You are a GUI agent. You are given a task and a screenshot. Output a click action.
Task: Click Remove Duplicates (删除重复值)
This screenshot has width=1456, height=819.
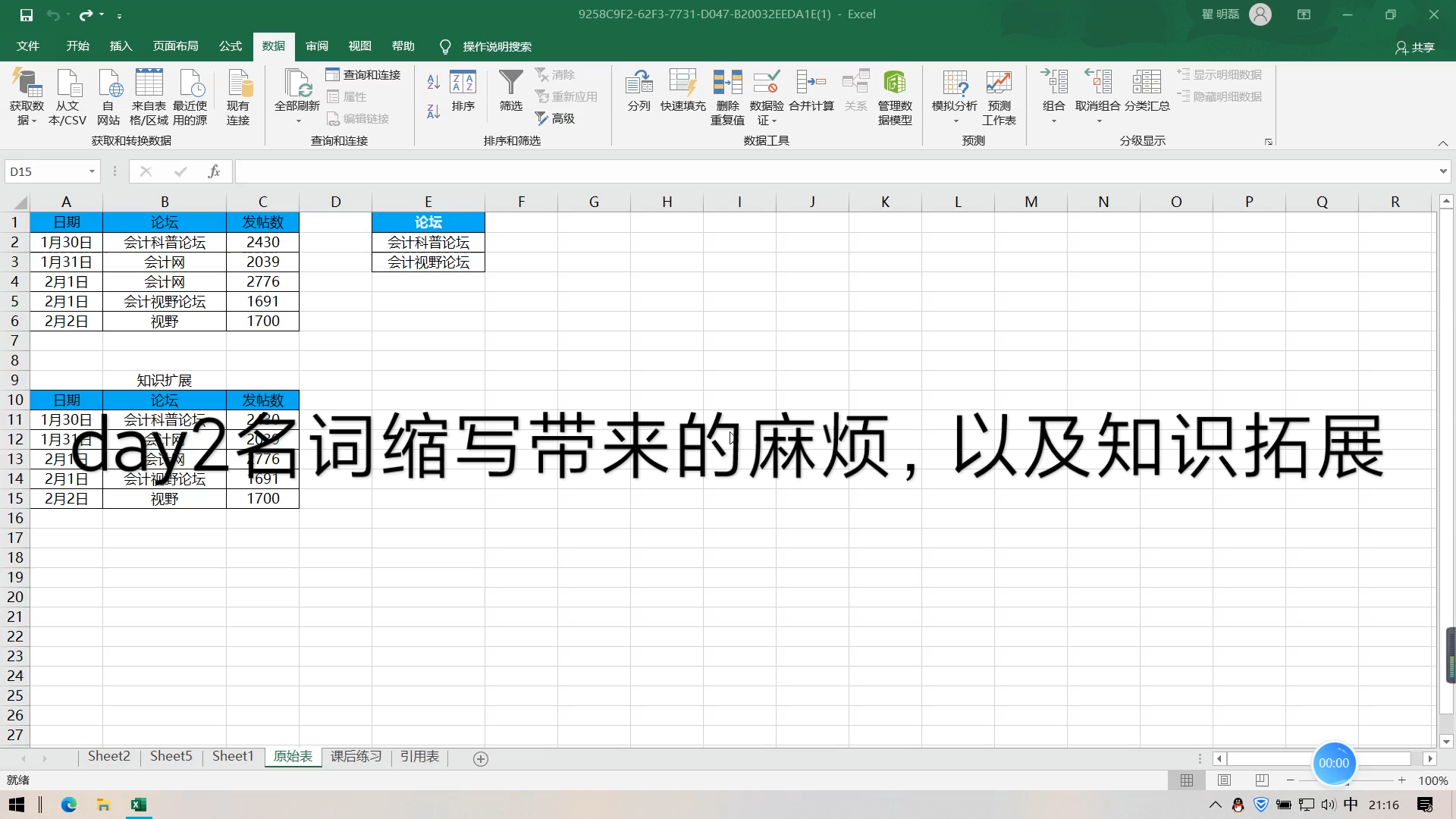(727, 97)
